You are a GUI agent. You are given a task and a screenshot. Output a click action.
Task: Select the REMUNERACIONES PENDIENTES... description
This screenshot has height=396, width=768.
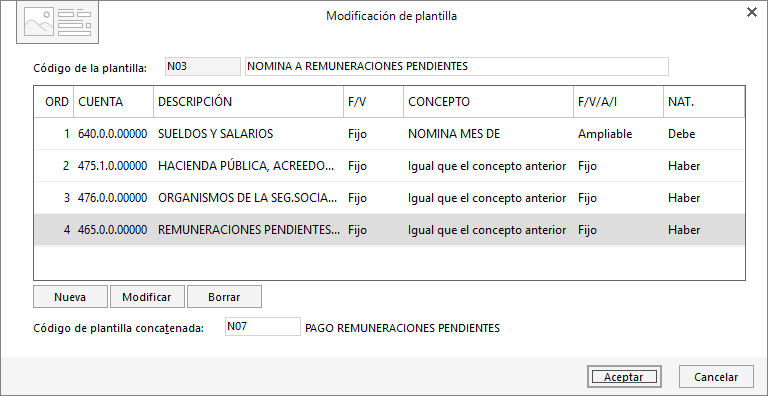(248, 230)
